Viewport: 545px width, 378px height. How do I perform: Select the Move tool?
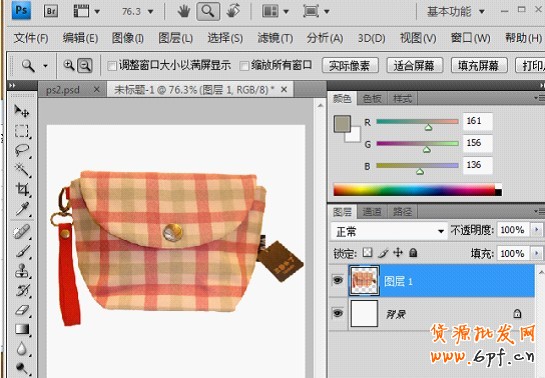(x=22, y=111)
